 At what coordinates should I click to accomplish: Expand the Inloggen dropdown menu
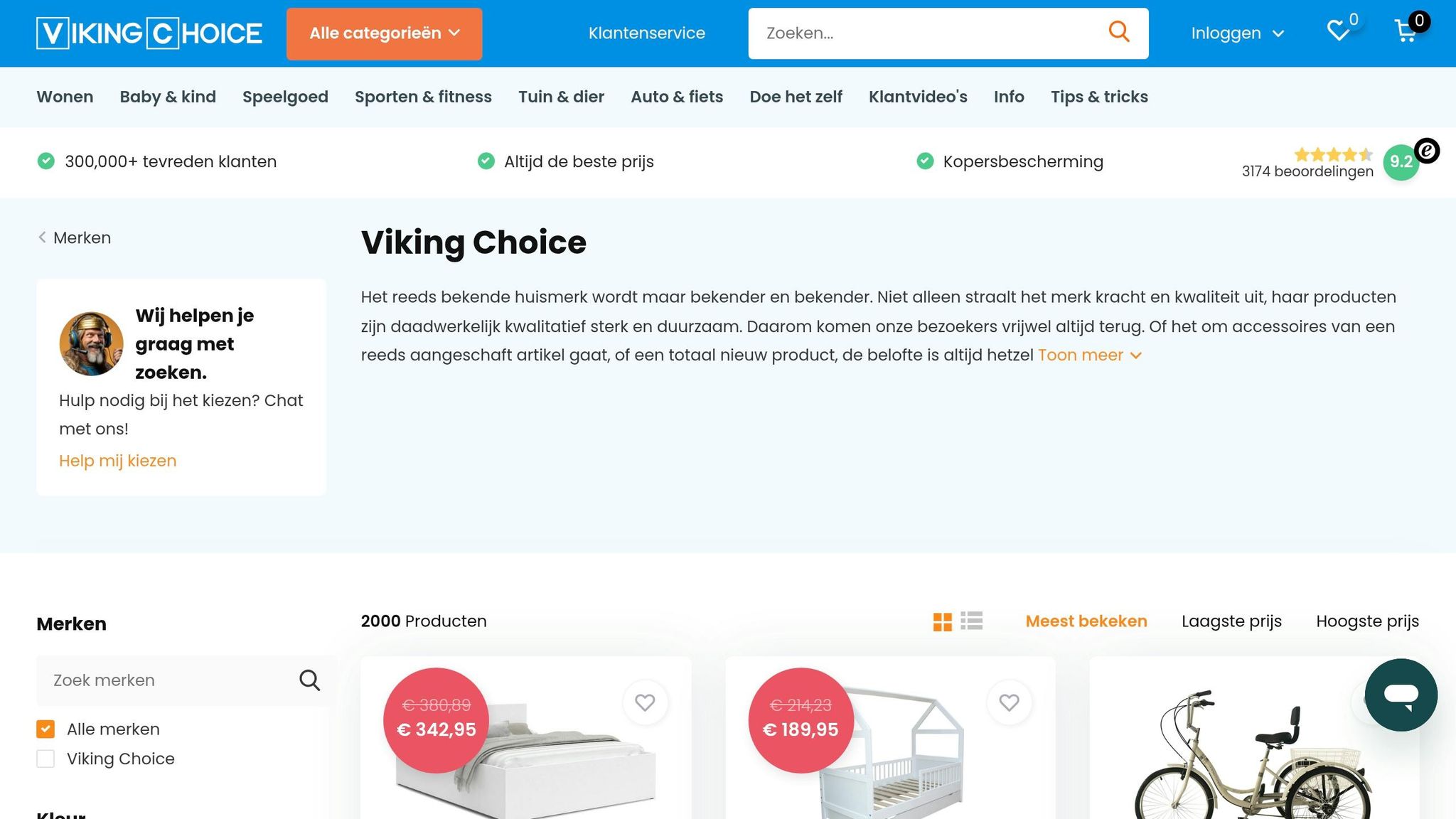1237,33
